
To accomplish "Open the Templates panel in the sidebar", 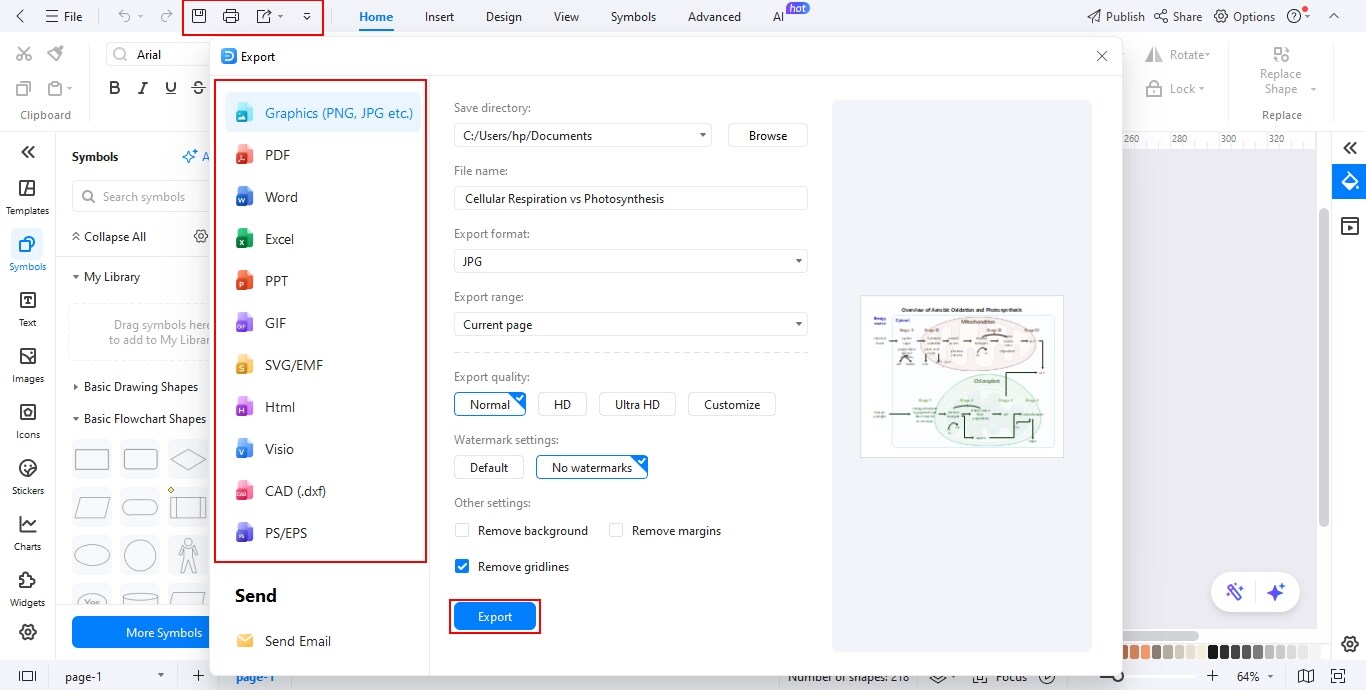I will [x=27, y=195].
